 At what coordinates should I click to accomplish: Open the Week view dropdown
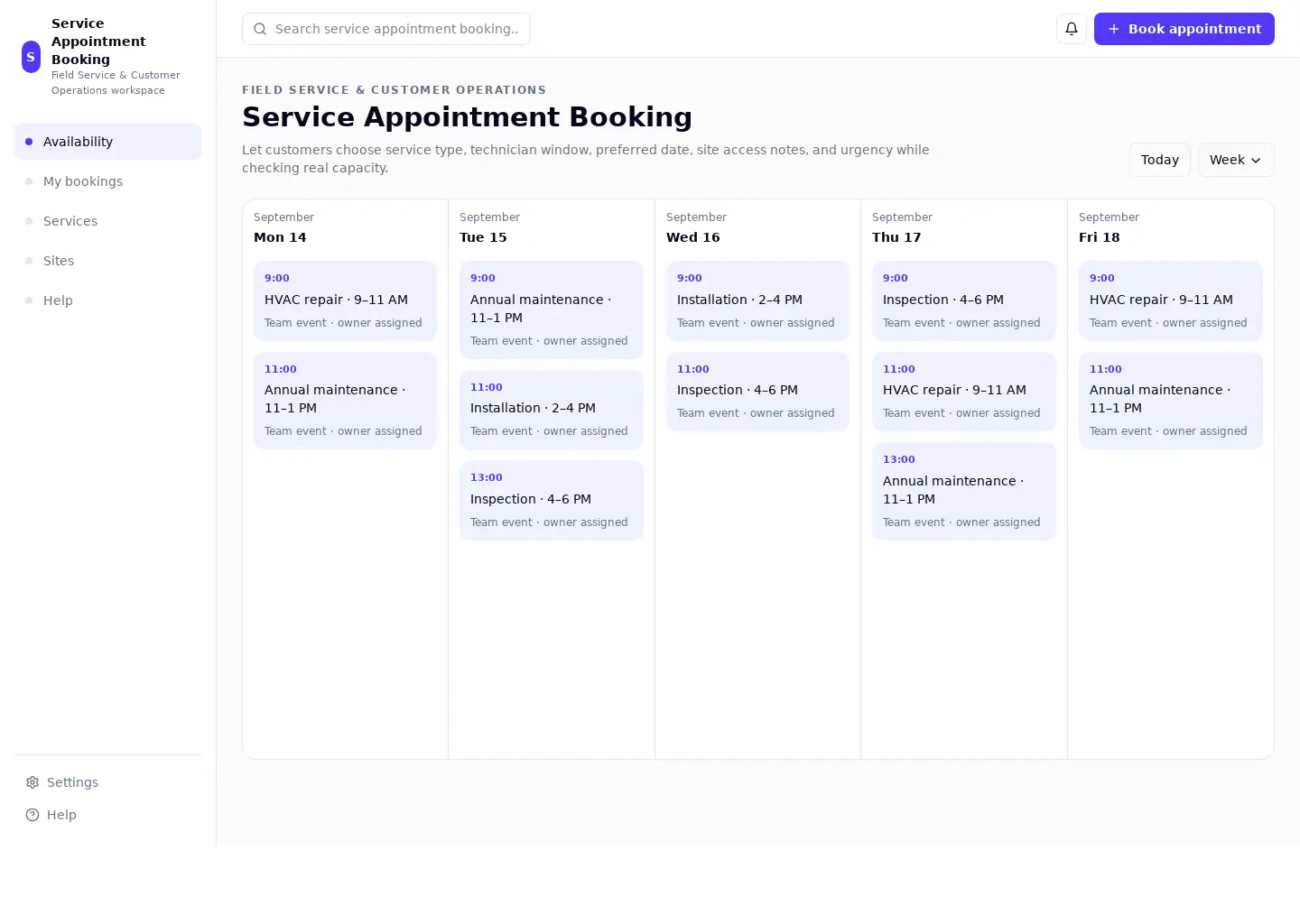coord(1236,160)
